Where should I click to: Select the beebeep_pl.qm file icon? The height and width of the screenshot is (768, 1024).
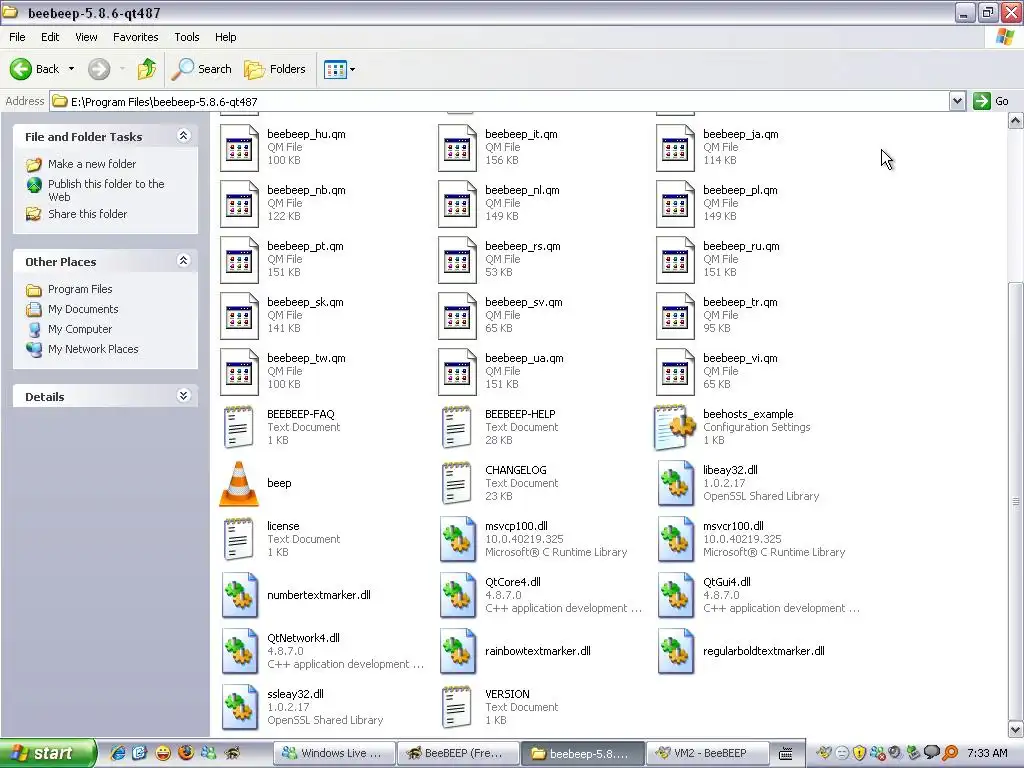(675, 204)
